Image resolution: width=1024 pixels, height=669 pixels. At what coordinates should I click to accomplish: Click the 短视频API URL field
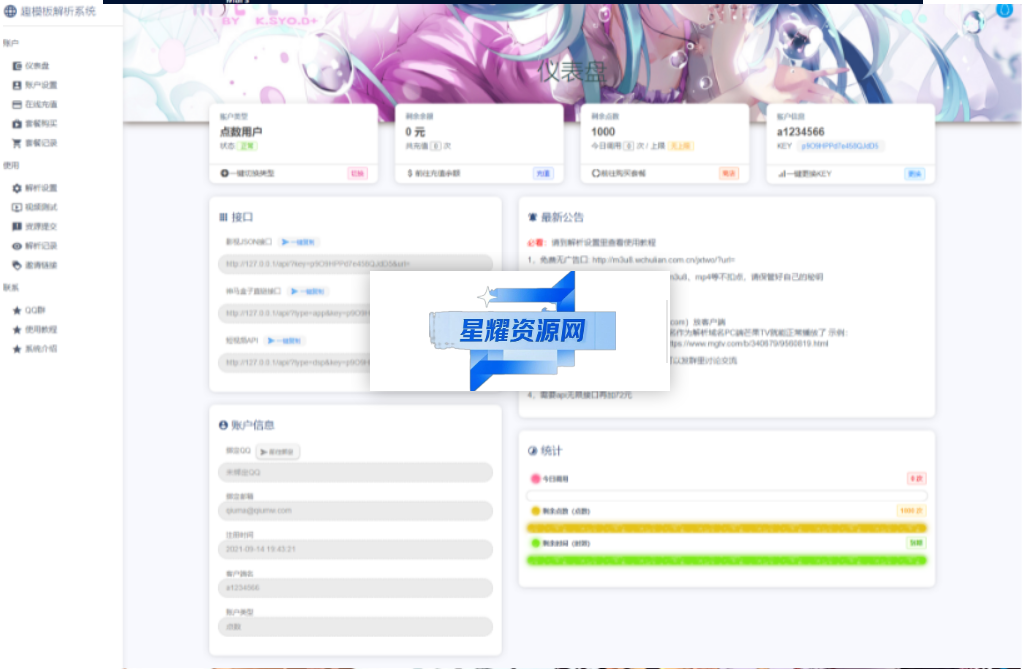pos(294,363)
